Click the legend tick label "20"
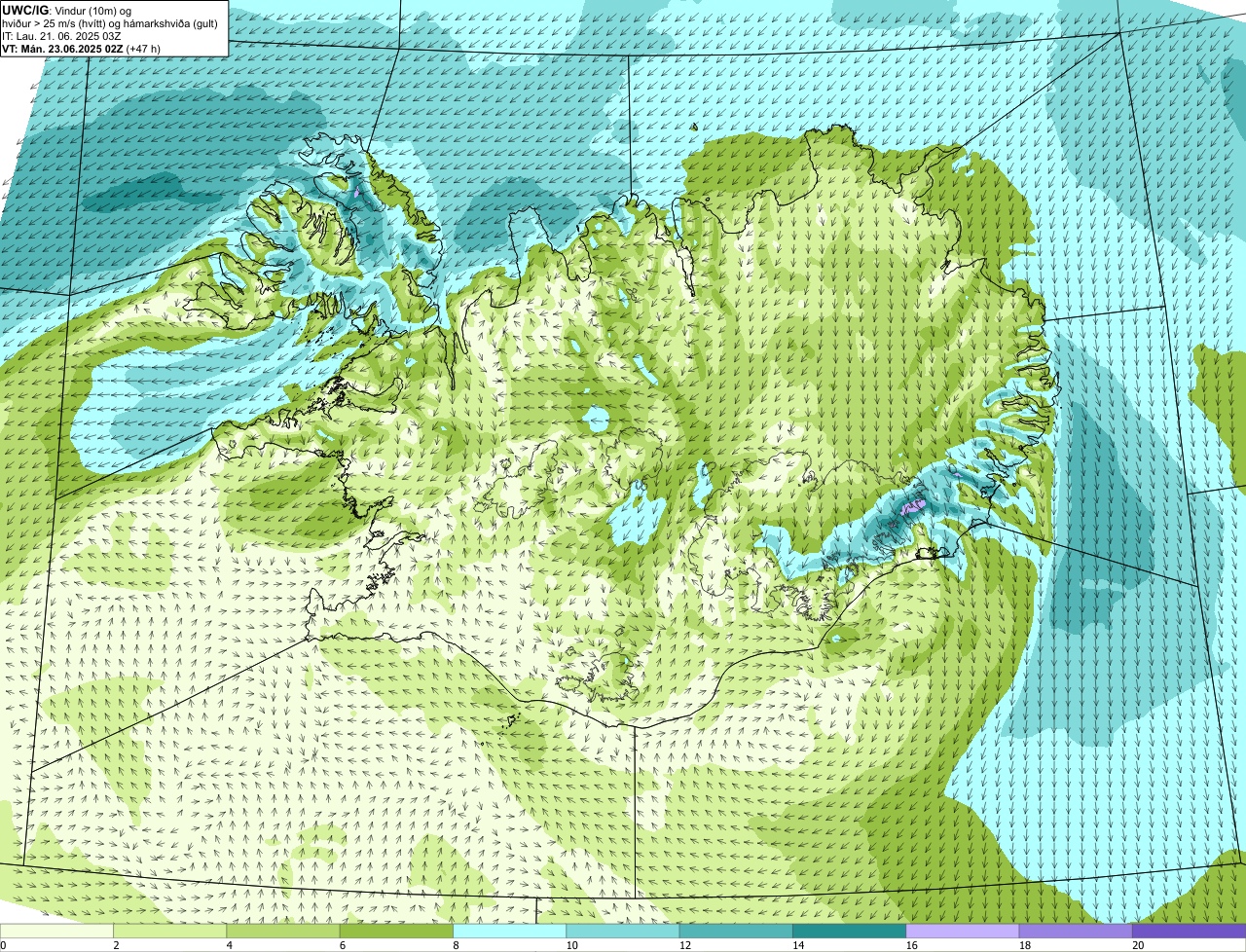Screen dimensions: 1246x952 click(x=1137, y=945)
